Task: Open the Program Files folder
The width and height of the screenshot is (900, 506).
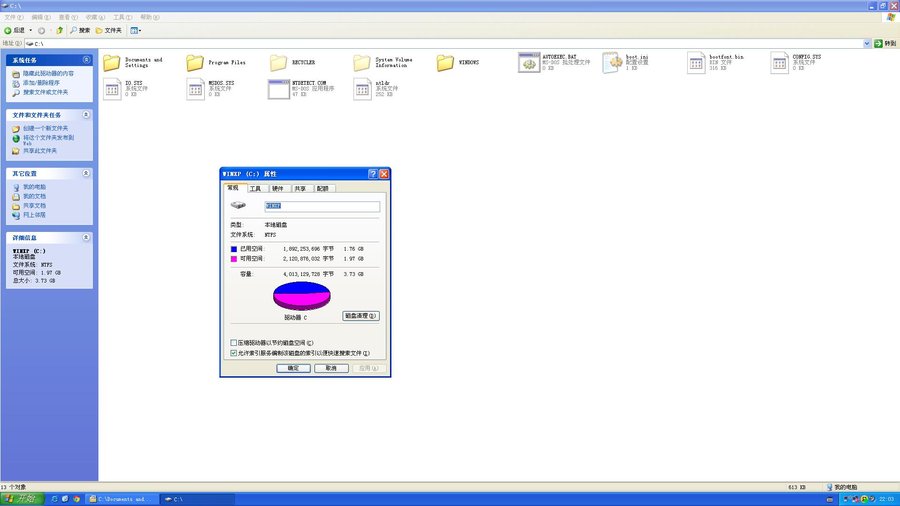Action: [195, 63]
